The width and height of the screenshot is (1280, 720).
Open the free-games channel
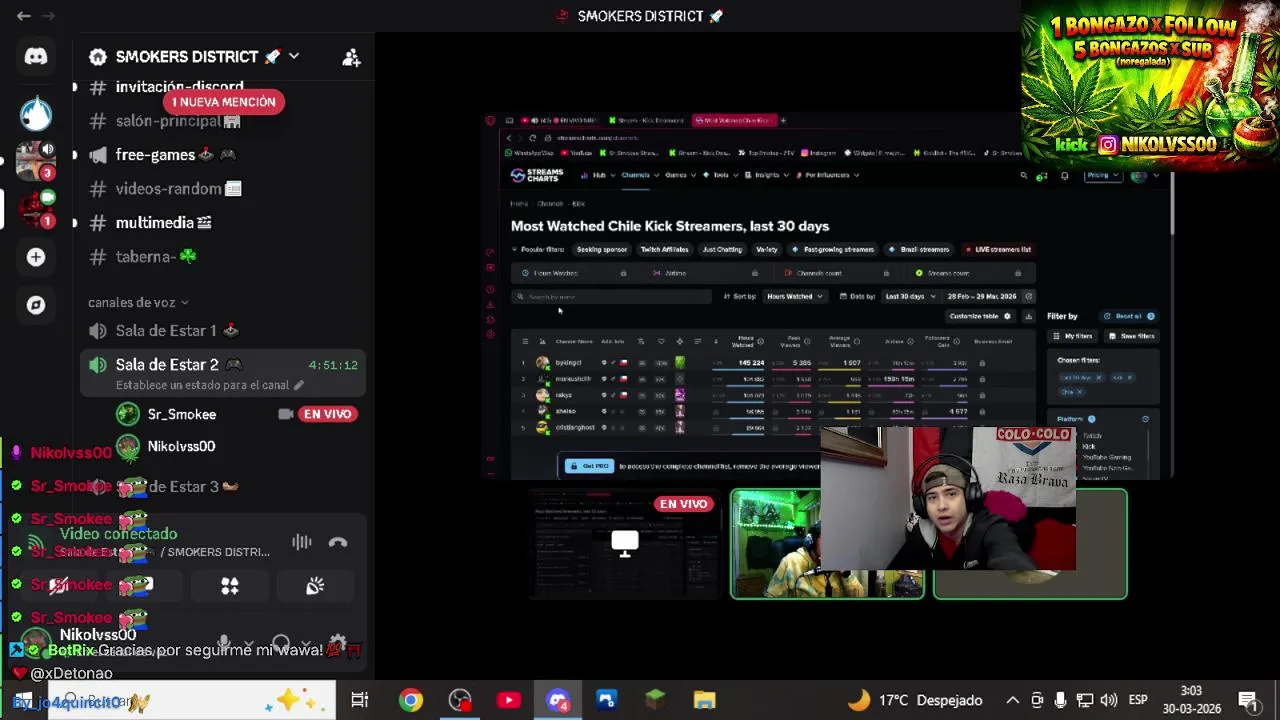point(175,155)
